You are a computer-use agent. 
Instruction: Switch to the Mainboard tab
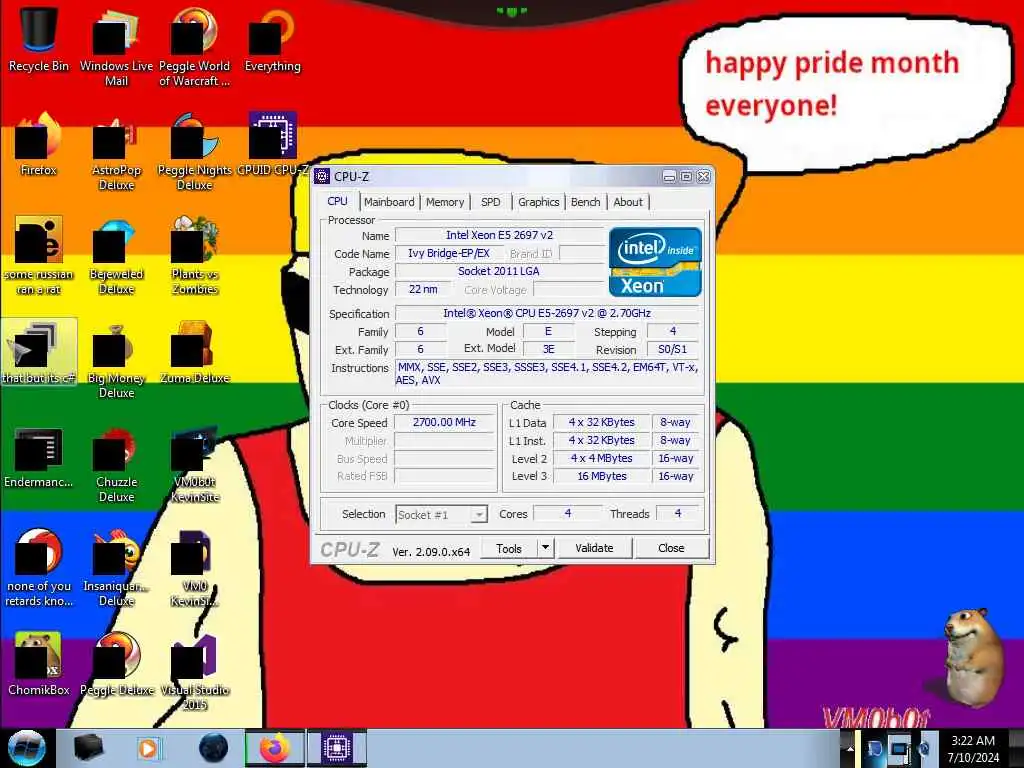389,202
